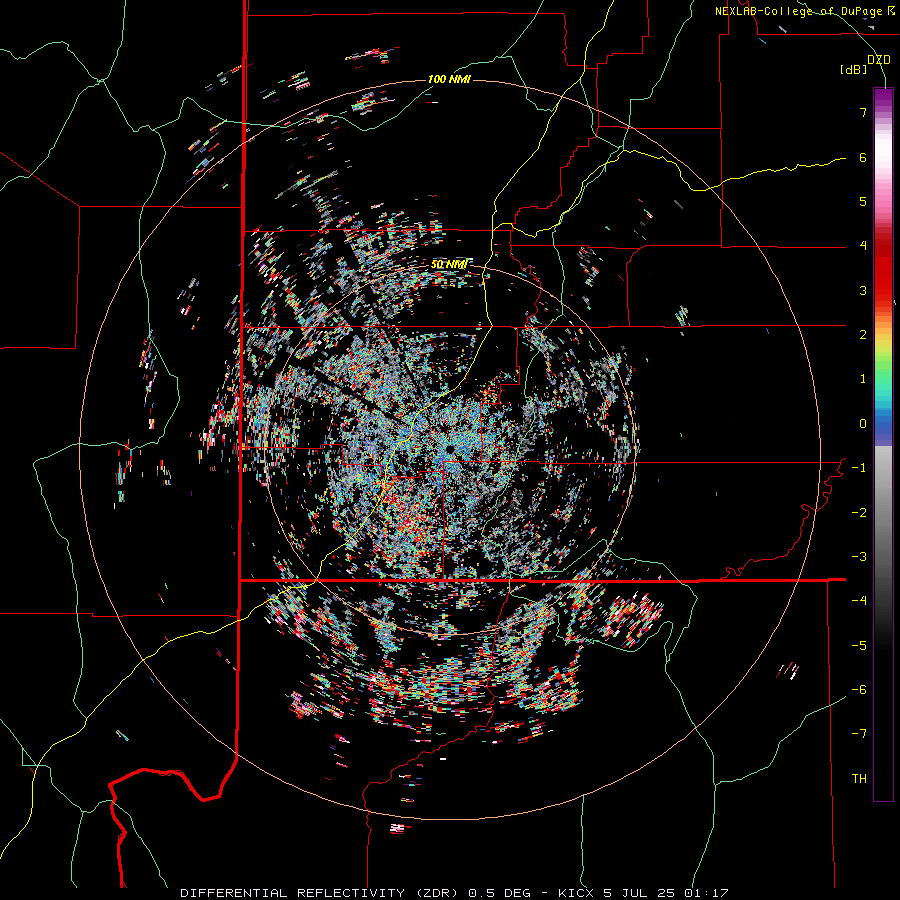Click the TH label on the scale
Screen dimensions: 900x900
point(859,779)
